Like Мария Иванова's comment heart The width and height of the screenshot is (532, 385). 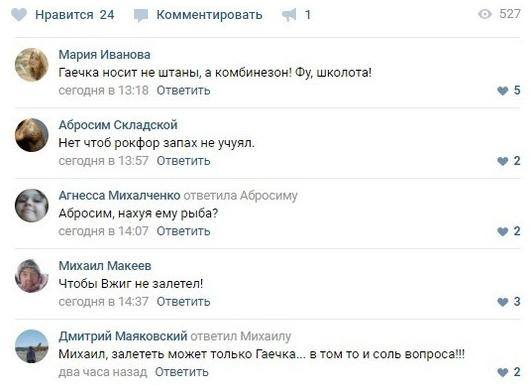point(502,91)
